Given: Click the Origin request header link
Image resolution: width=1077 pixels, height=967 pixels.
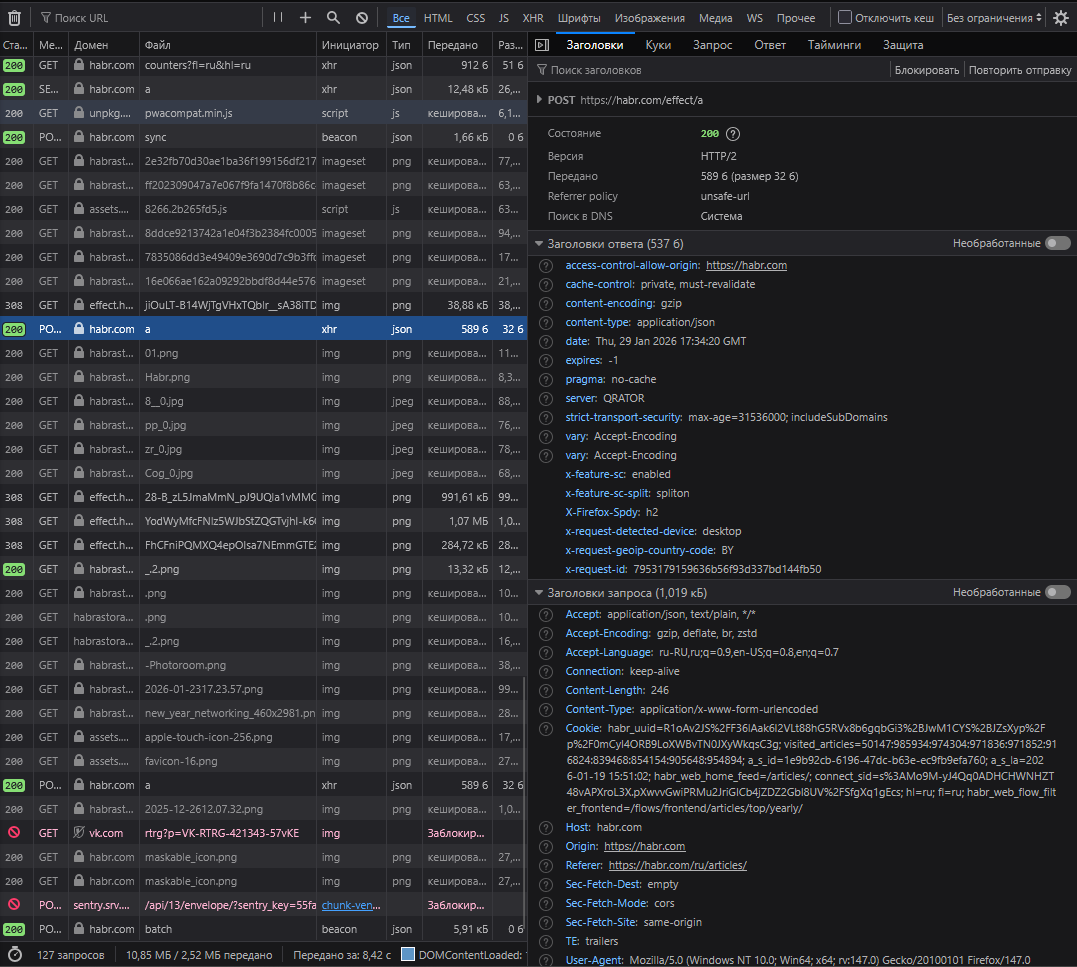Looking at the screenshot, I should coord(644,847).
